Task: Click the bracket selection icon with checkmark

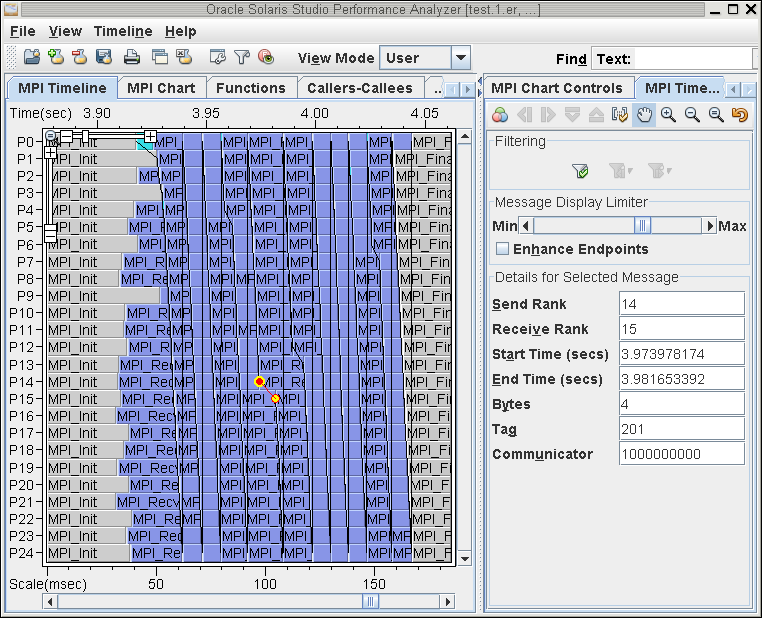Action: click(620, 115)
